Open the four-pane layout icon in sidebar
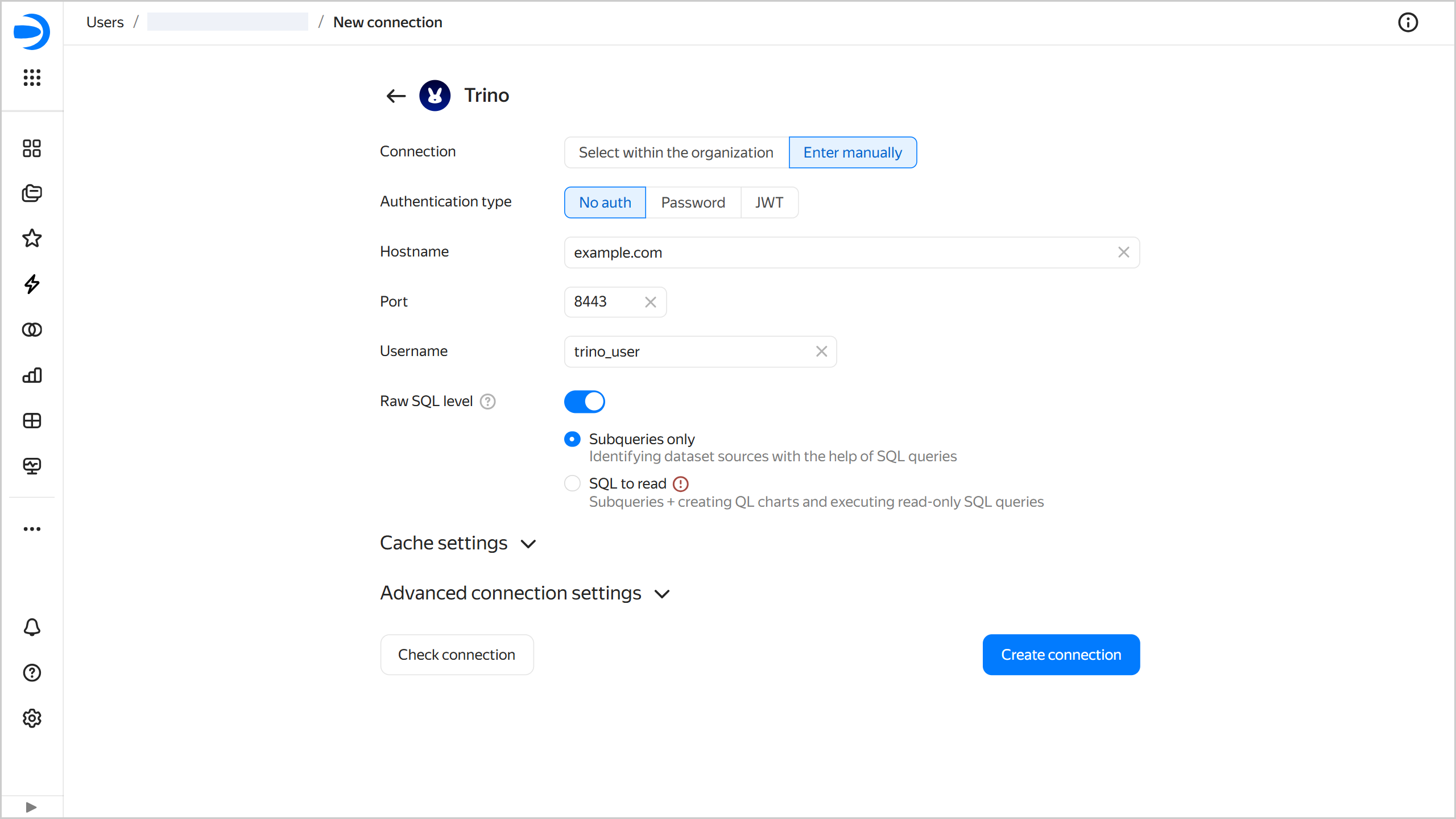This screenshot has width=1456, height=819. coord(32,420)
